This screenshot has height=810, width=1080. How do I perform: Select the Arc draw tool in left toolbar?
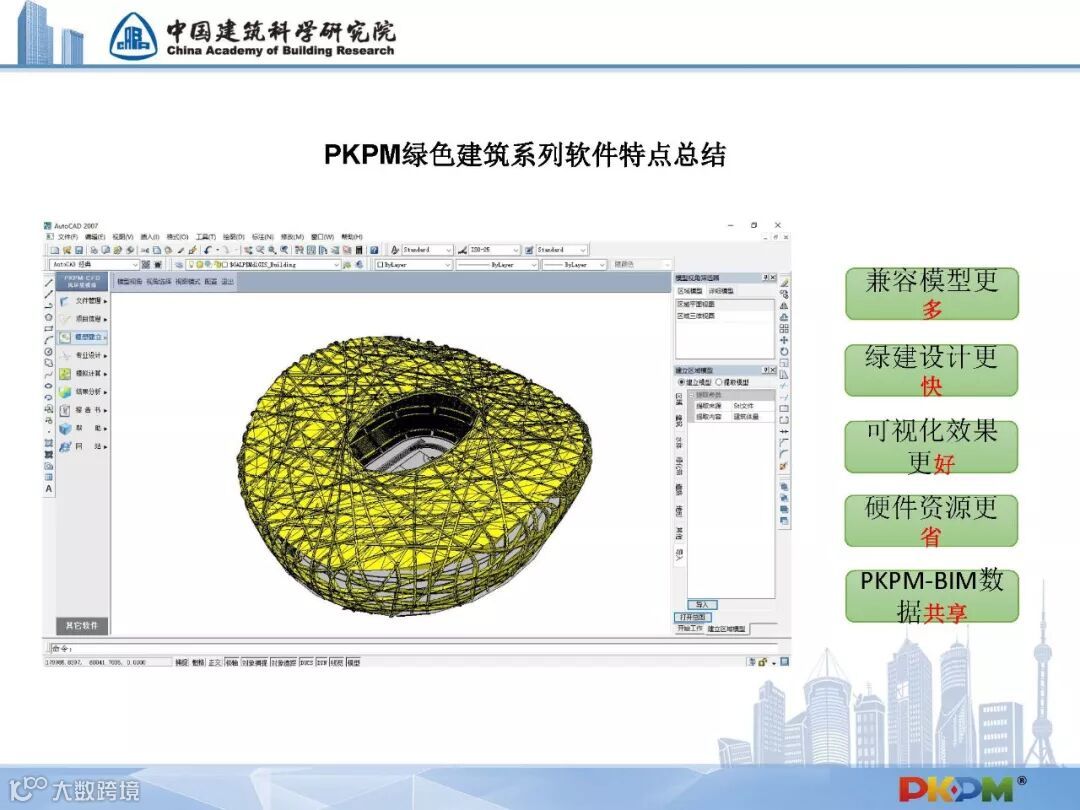pyautogui.click(x=48, y=340)
